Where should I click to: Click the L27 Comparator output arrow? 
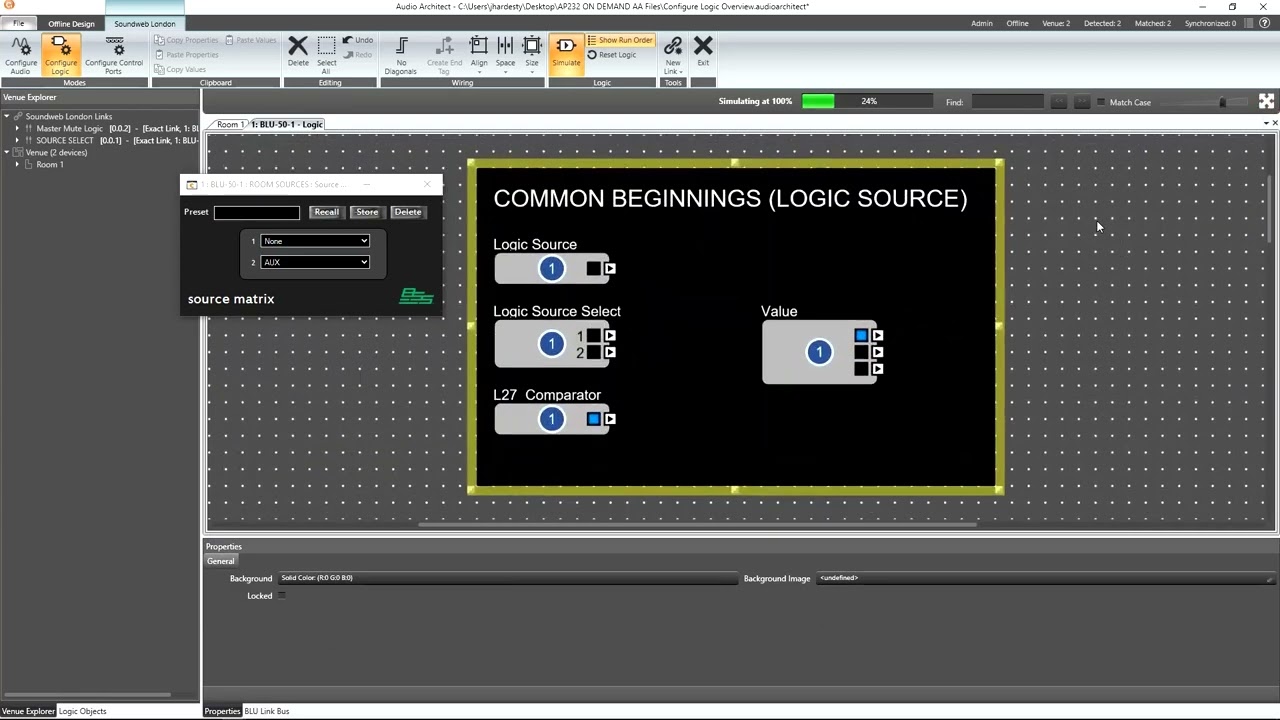pyautogui.click(x=610, y=419)
